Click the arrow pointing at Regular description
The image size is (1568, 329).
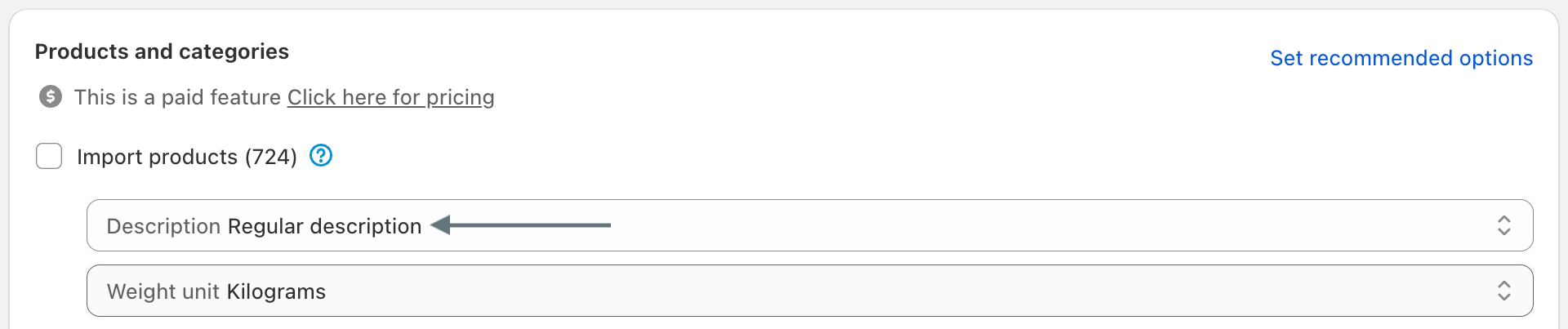point(521,225)
